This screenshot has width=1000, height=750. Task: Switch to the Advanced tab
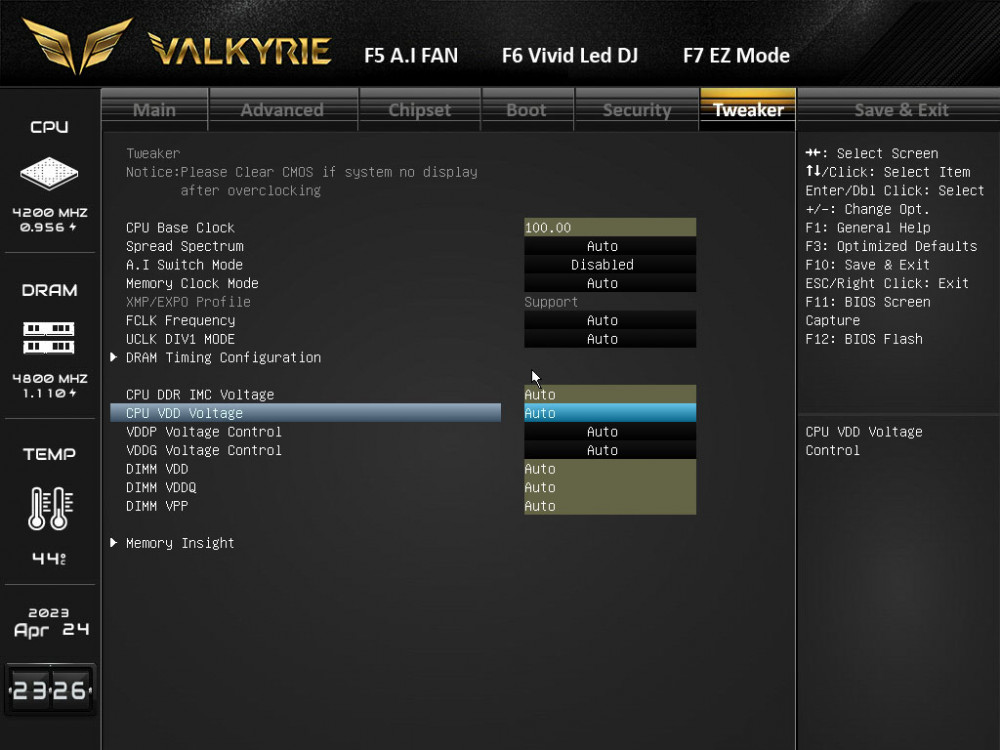[x=282, y=110]
